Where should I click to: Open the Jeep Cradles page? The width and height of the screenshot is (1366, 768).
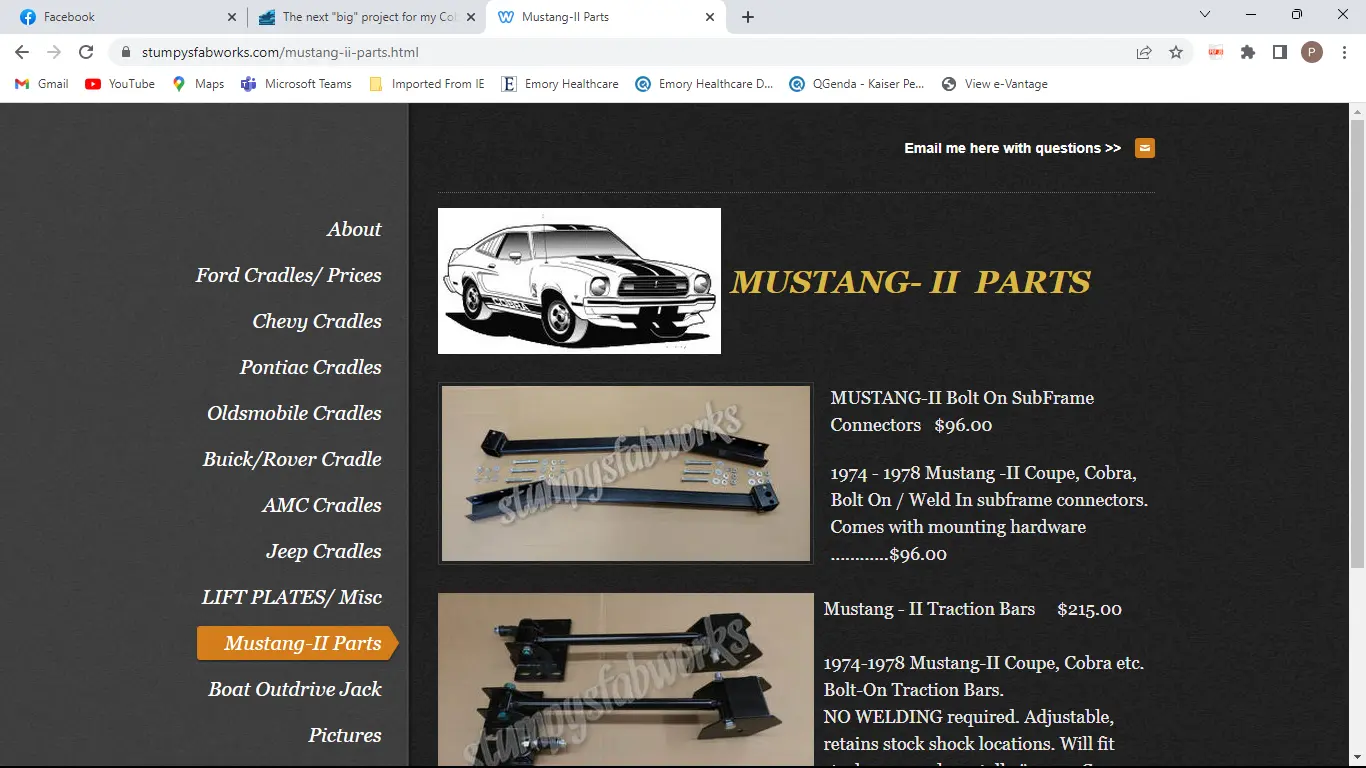[x=323, y=551]
